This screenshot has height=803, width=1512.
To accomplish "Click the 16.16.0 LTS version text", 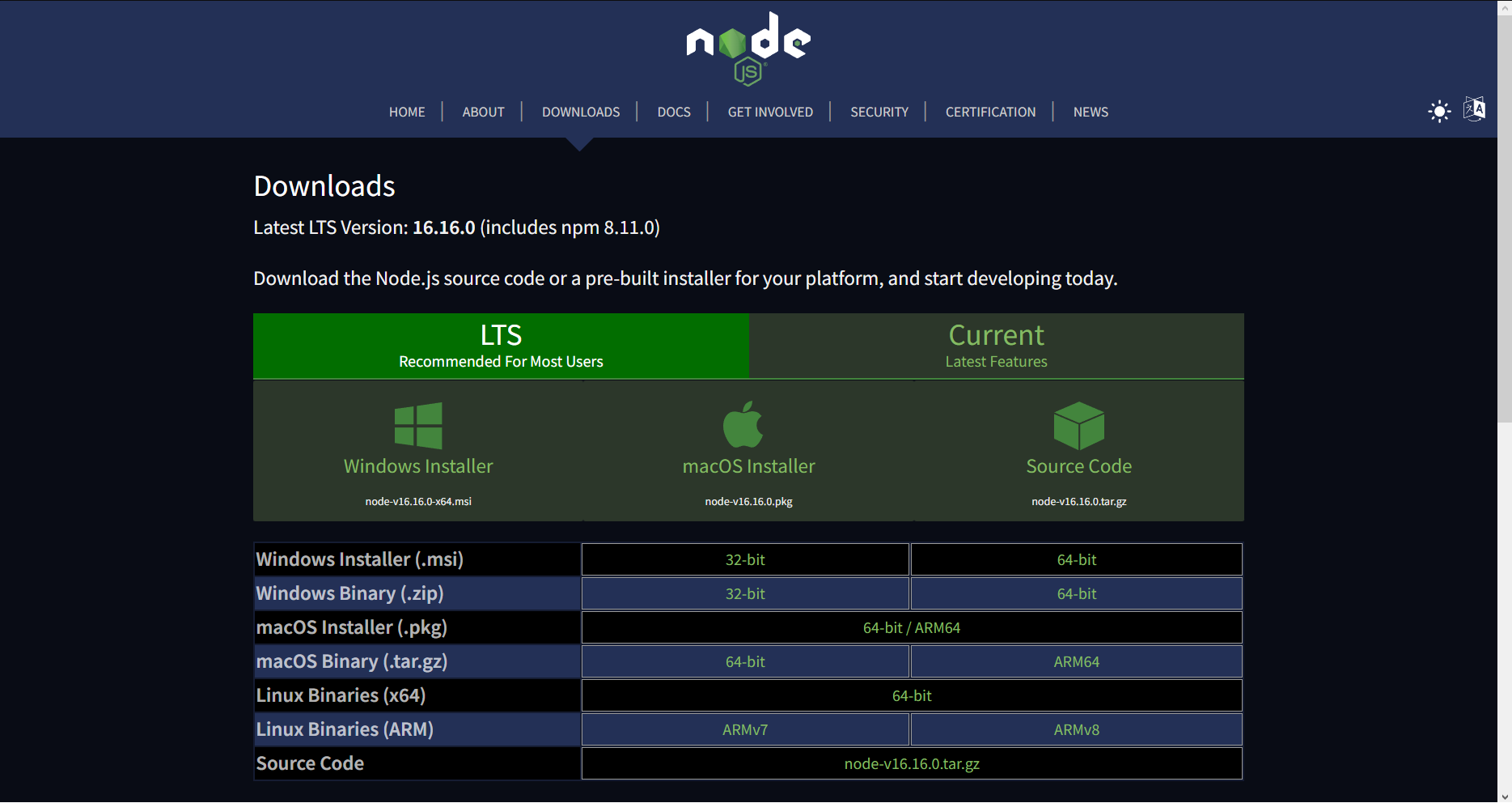I will tap(444, 227).
